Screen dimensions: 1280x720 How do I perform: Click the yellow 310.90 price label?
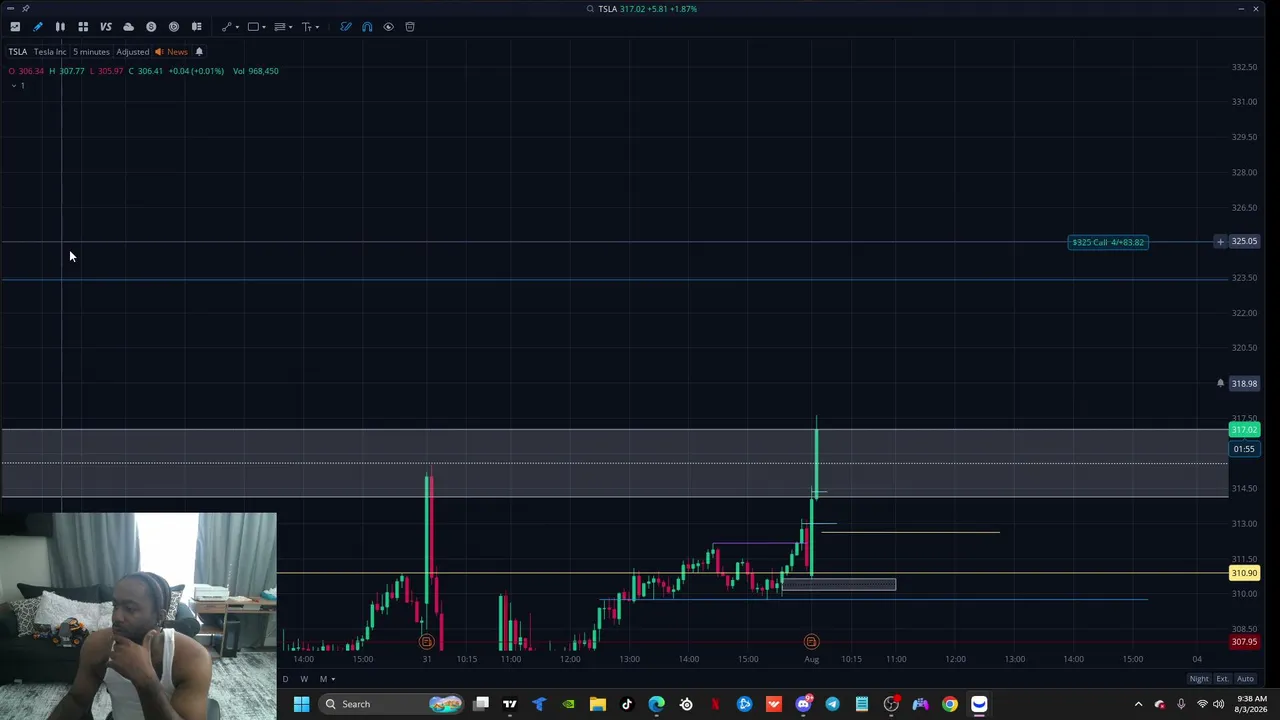1244,573
